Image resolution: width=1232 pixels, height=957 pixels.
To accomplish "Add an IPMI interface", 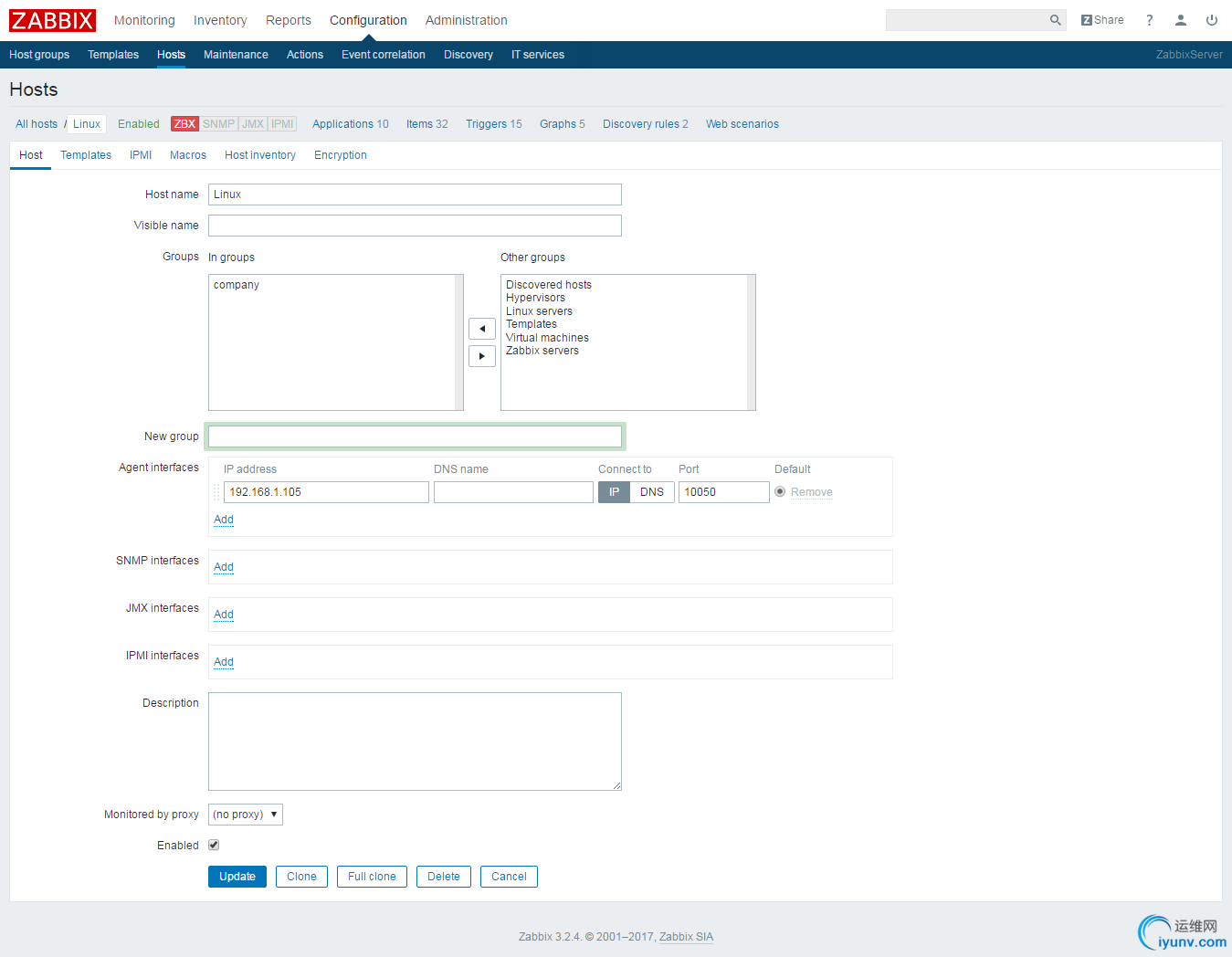I will pos(224,662).
